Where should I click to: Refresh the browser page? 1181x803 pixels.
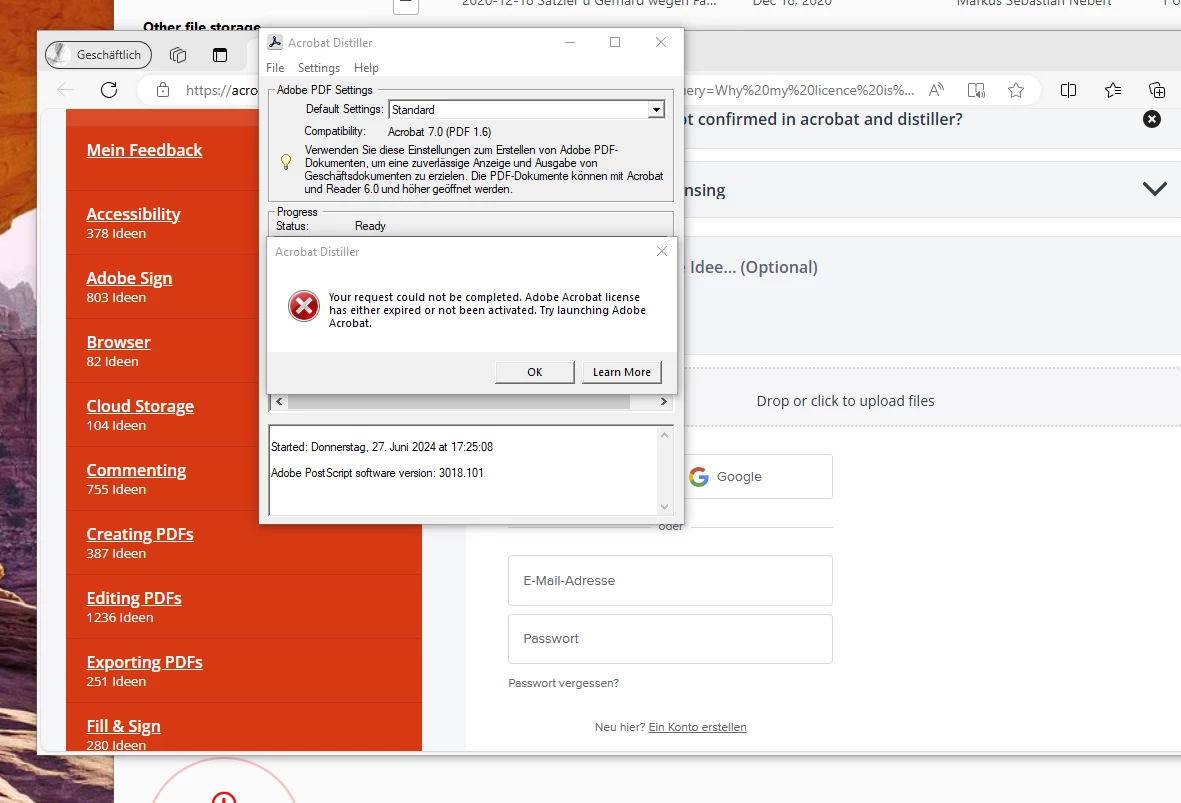[x=109, y=90]
